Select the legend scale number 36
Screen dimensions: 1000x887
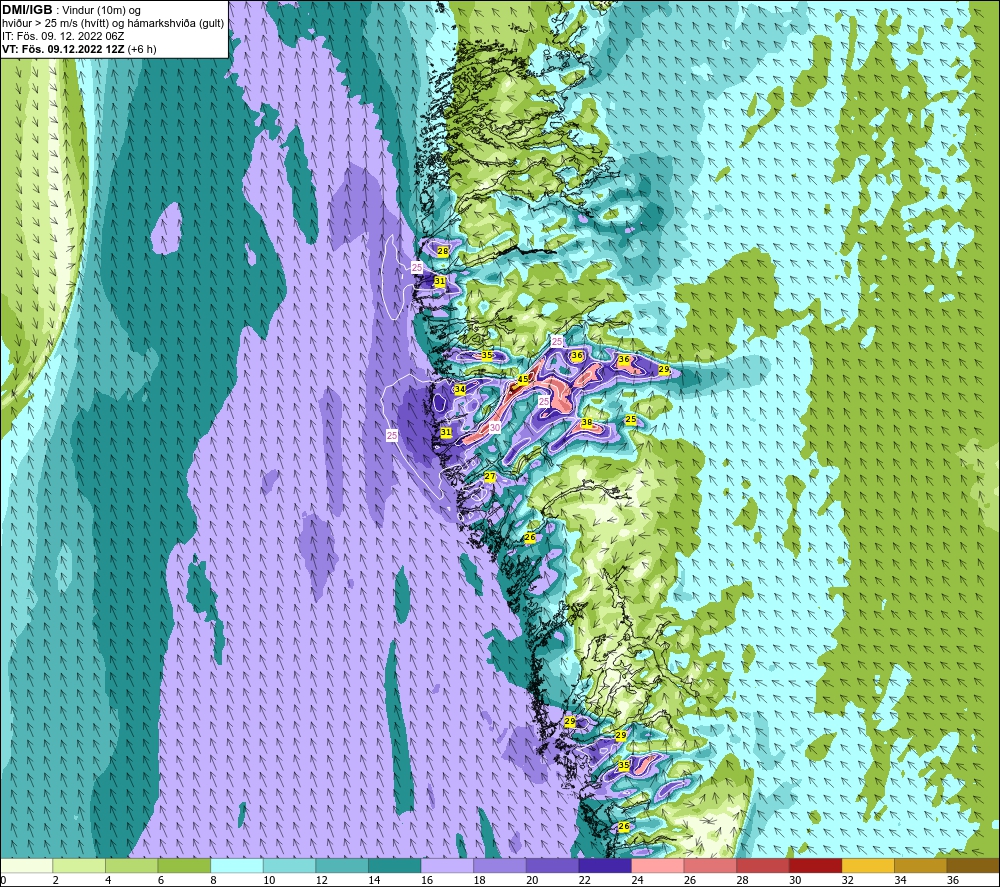[953, 881]
